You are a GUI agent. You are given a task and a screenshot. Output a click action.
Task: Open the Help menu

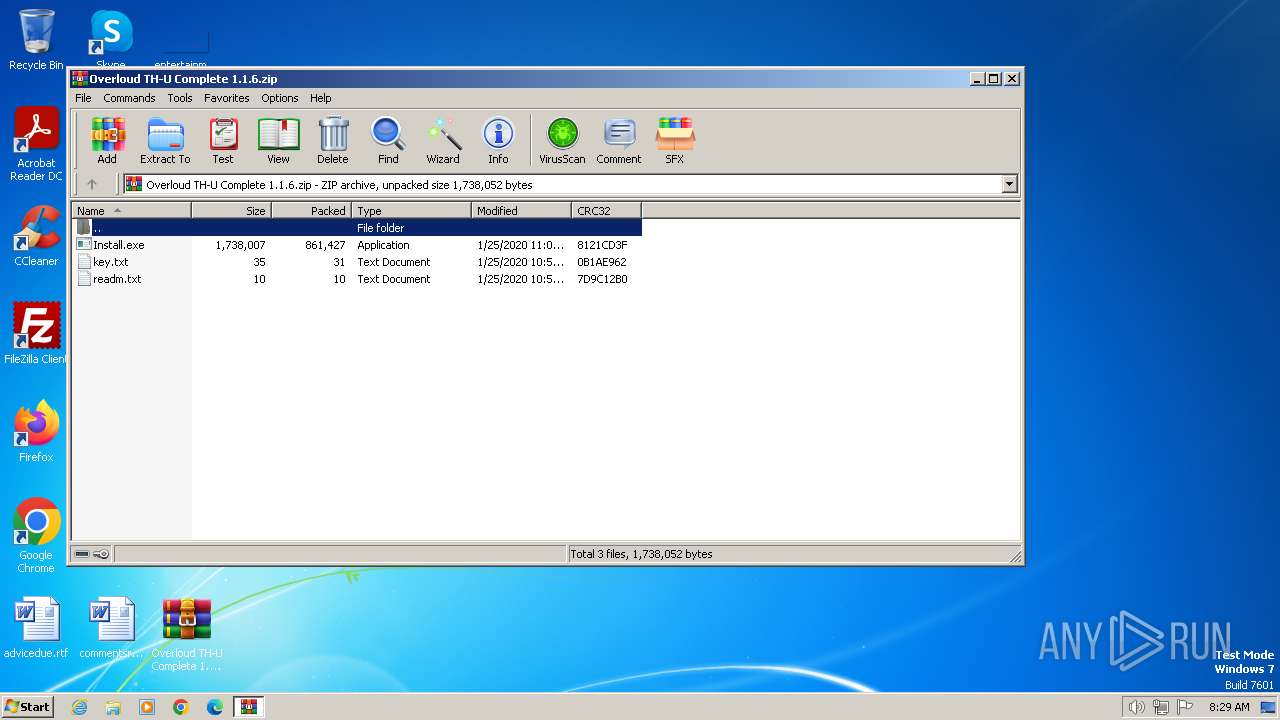tap(320, 98)
